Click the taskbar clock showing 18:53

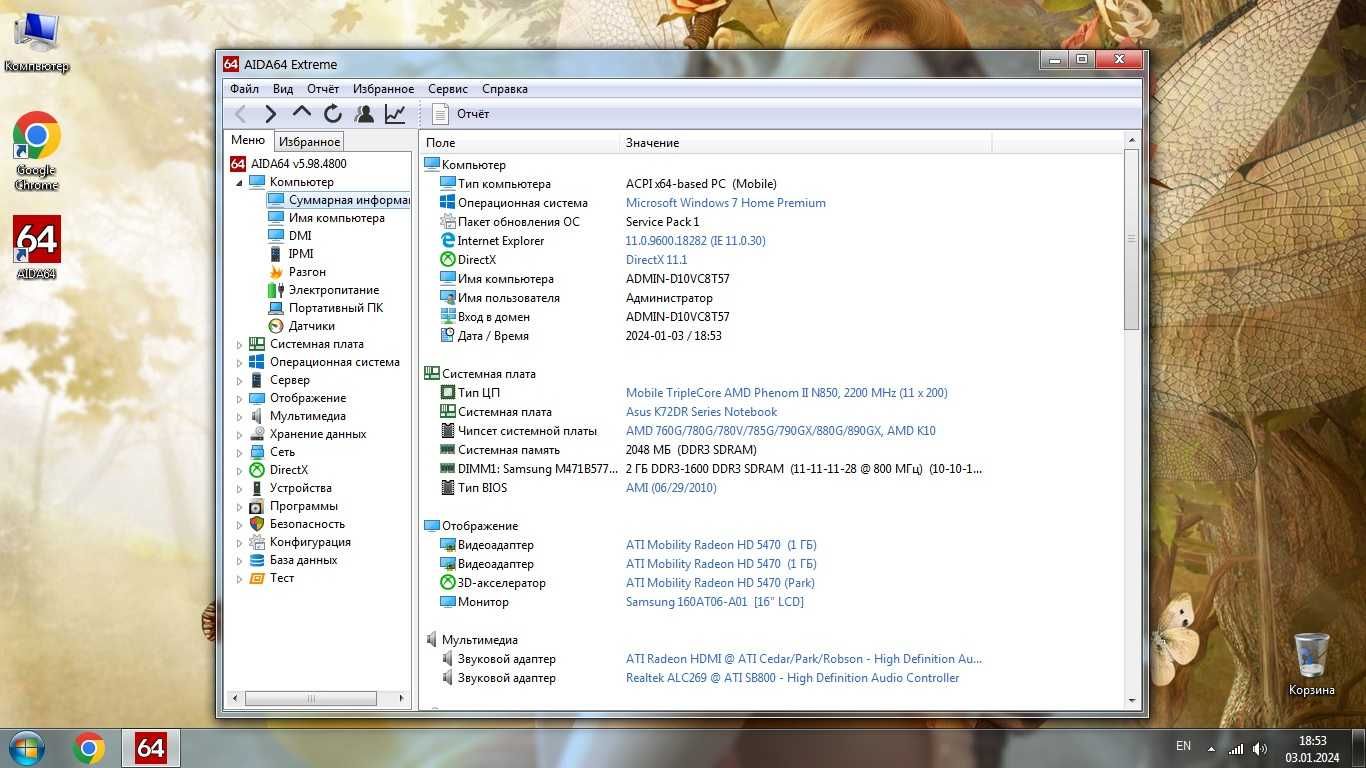(1312, 741)
